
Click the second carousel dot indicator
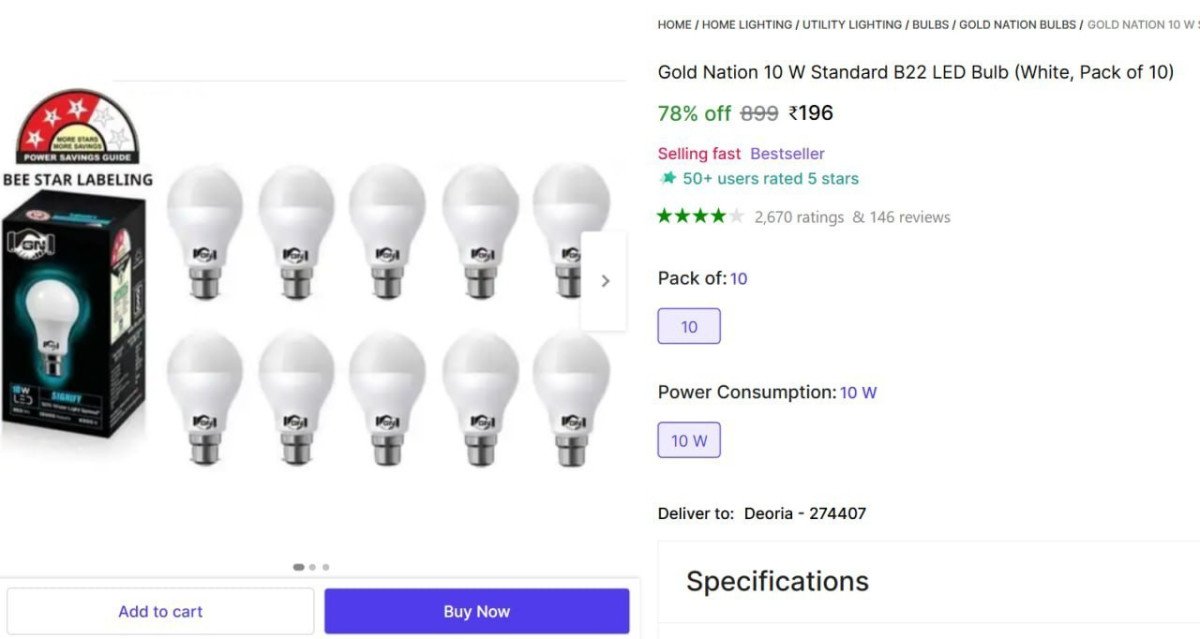(x=313, y=566)
